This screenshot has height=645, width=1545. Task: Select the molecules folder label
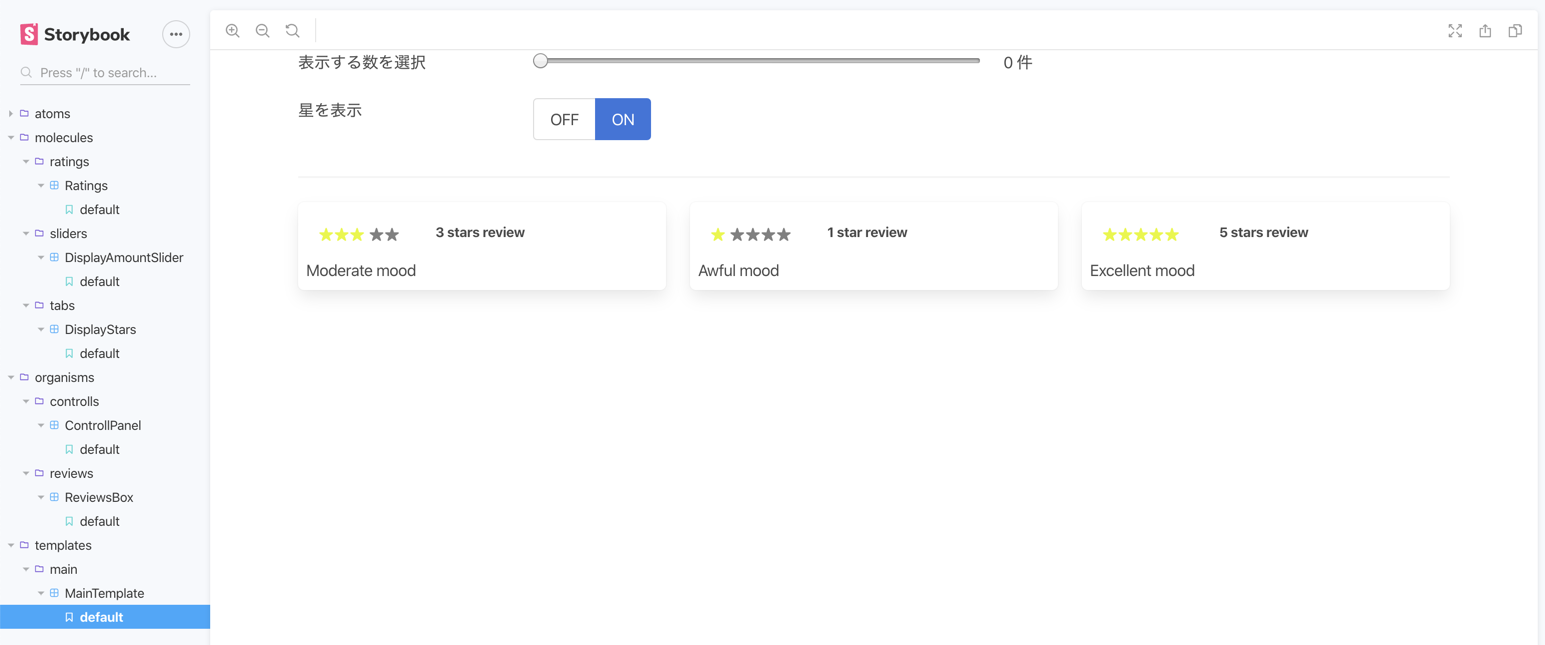coord(63,138)
